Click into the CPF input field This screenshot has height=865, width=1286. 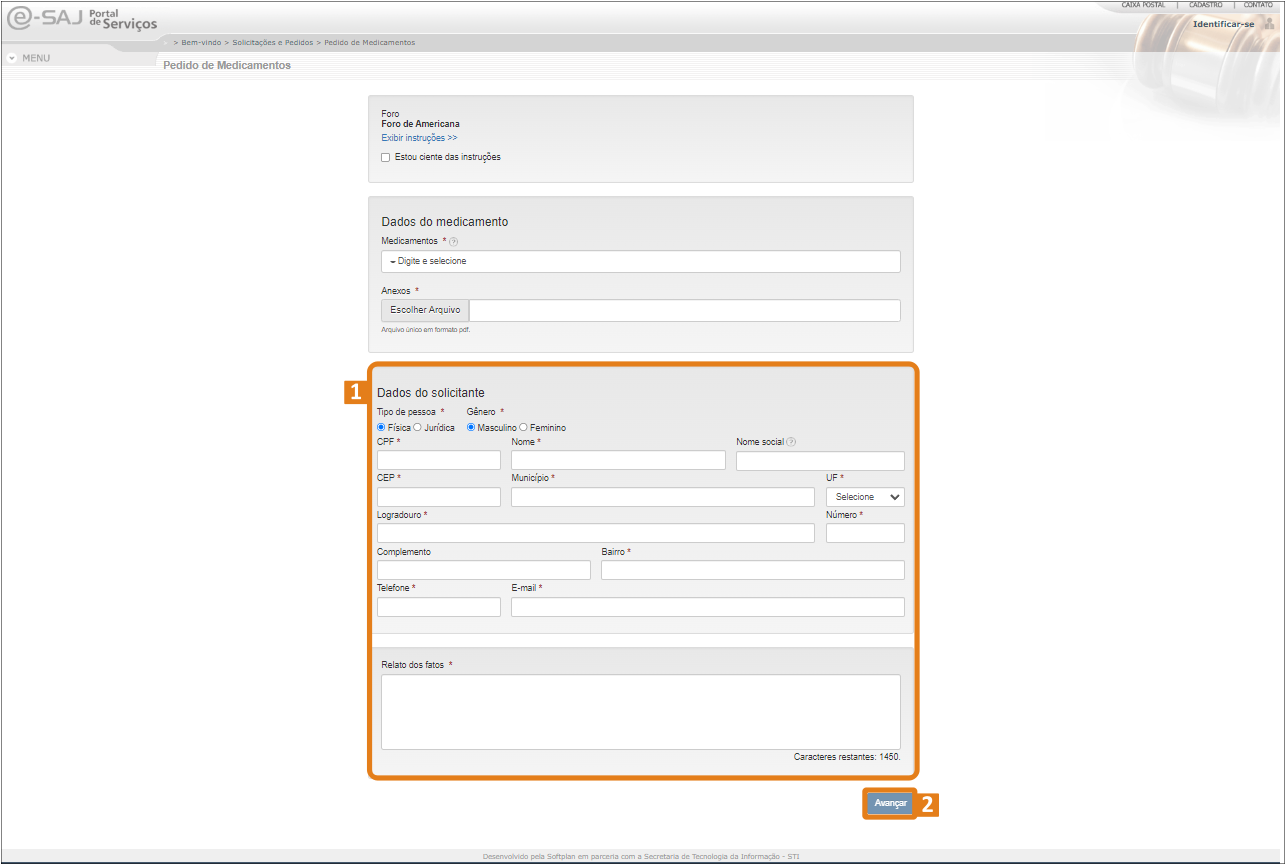(x=438, y=460)
